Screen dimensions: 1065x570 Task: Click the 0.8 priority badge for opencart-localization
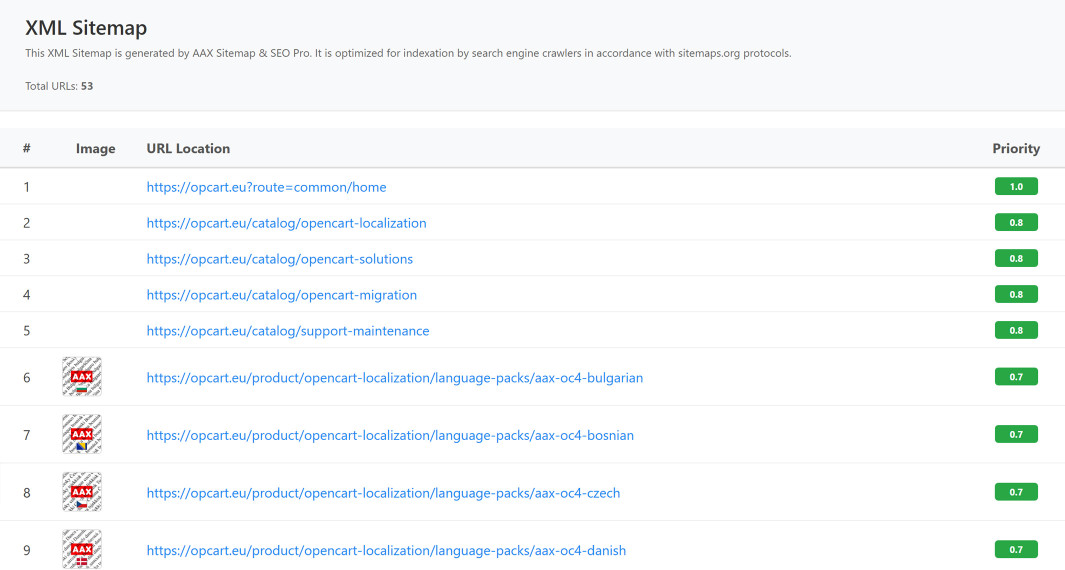coord(1016,222)
